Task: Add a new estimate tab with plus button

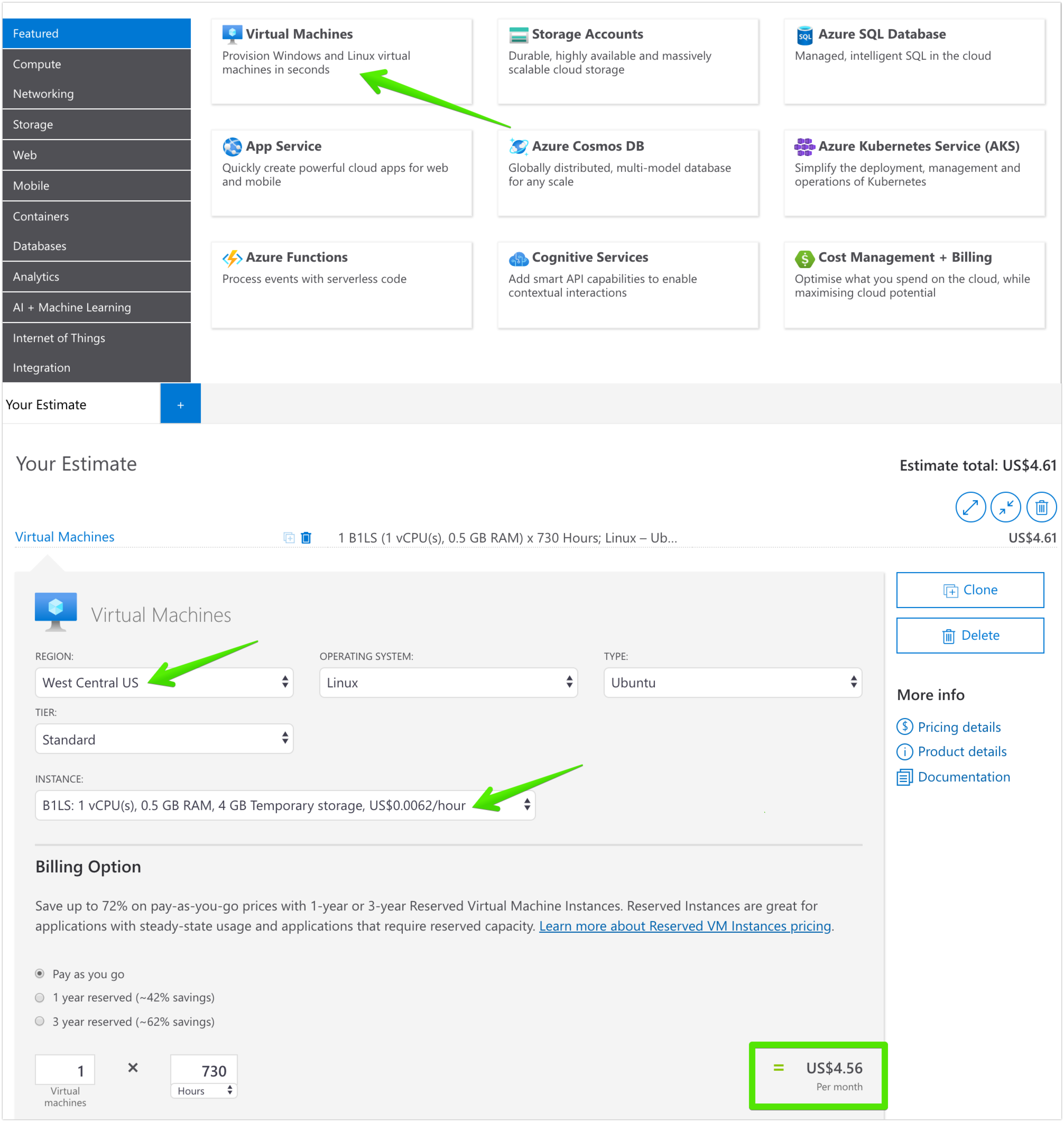Action: click(180, 404)
